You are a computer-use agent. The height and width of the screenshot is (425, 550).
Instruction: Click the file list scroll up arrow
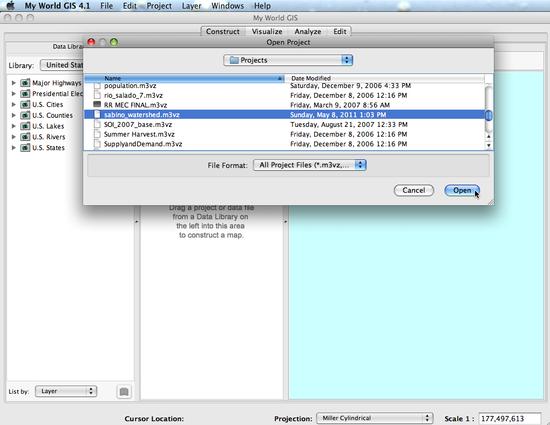click(x=489, y=136)
